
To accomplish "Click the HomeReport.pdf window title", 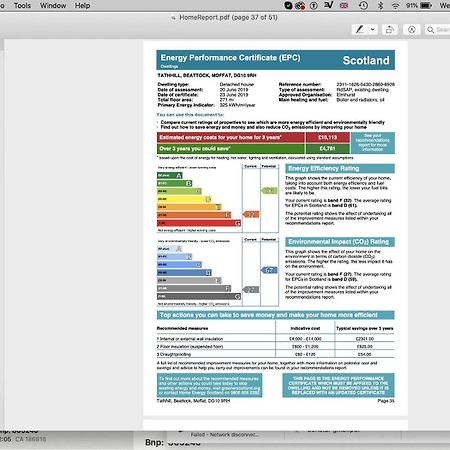I will pyautogui.click(x=228, y=17).
